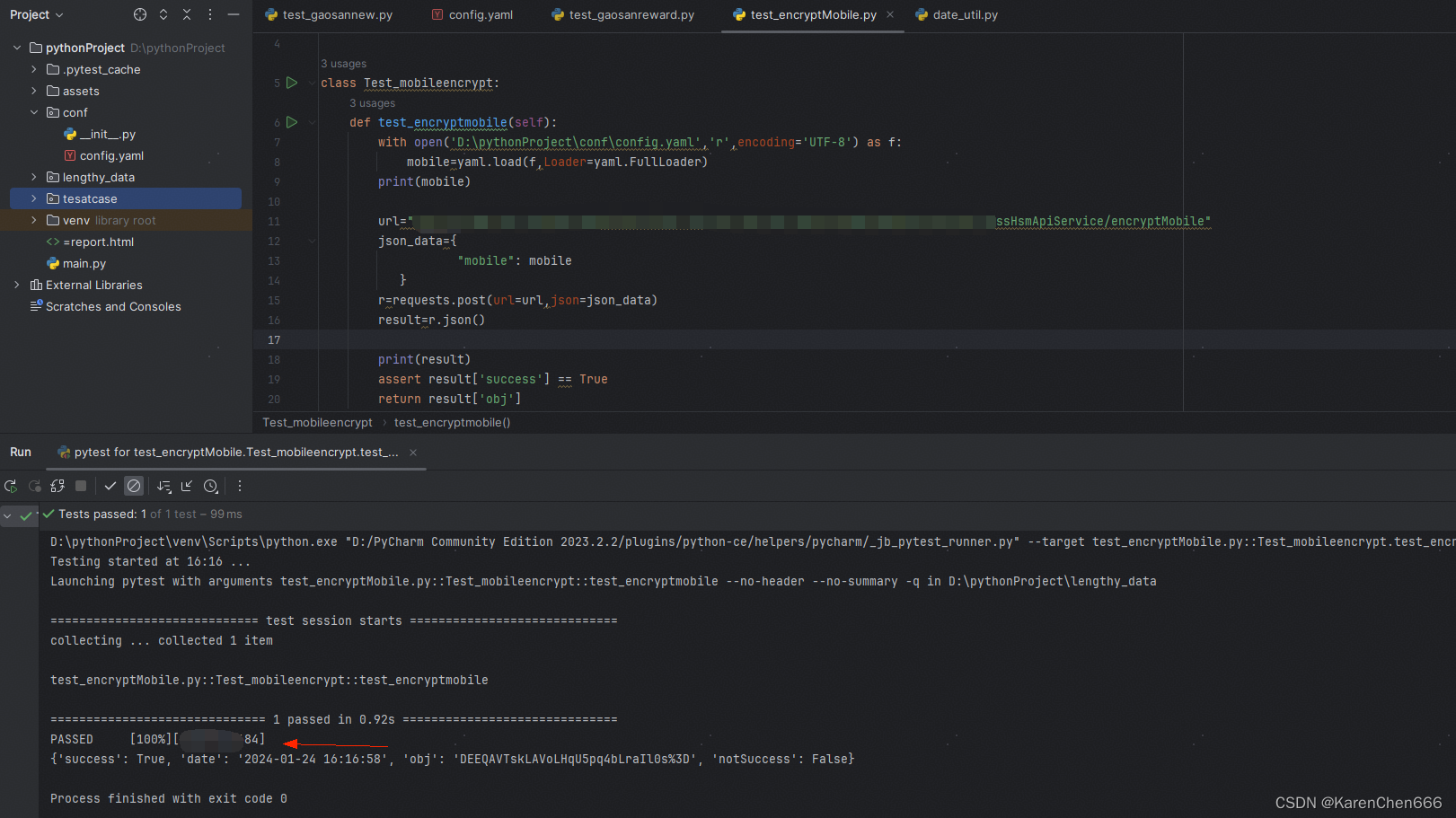Click '3 usages' hint above class
The image size is (1456, 818).
[344, 64]
